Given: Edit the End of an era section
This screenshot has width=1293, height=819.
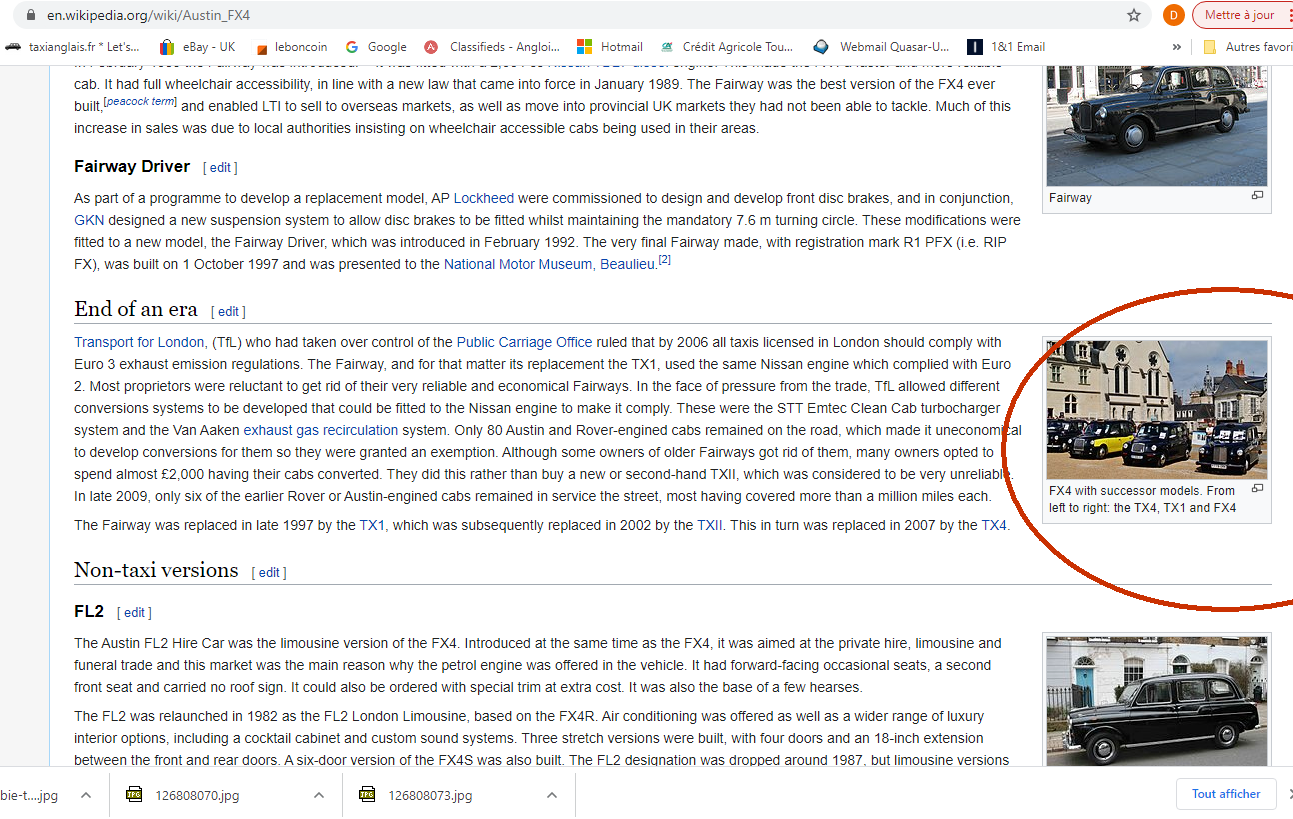Looking at the screenshot, I should [228, 311].
